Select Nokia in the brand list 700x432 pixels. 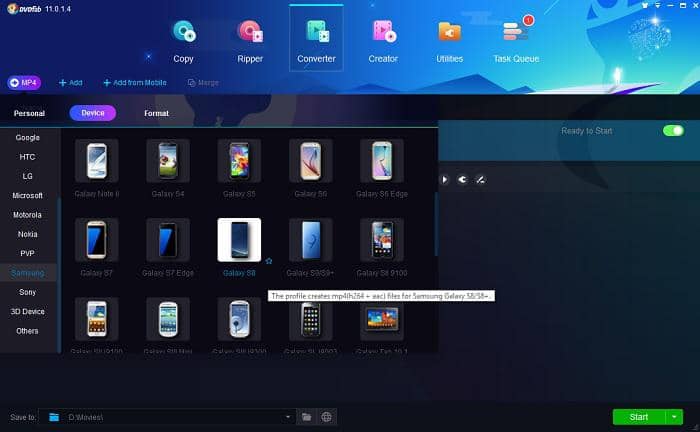click(28, 234)
